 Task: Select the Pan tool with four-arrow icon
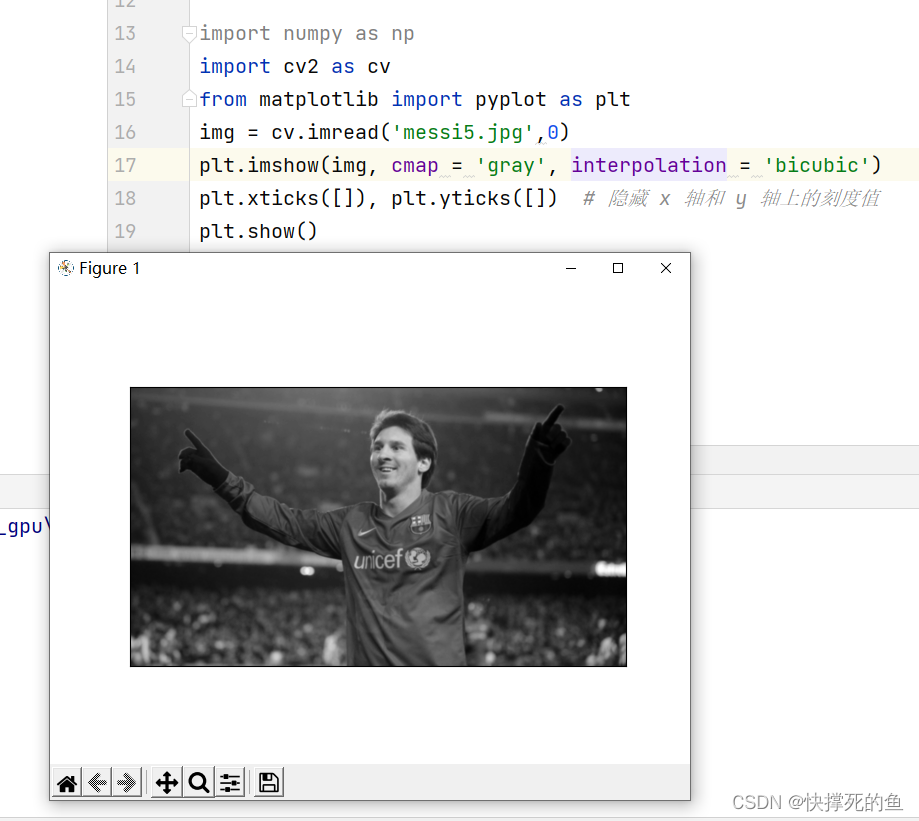[166, 782]
